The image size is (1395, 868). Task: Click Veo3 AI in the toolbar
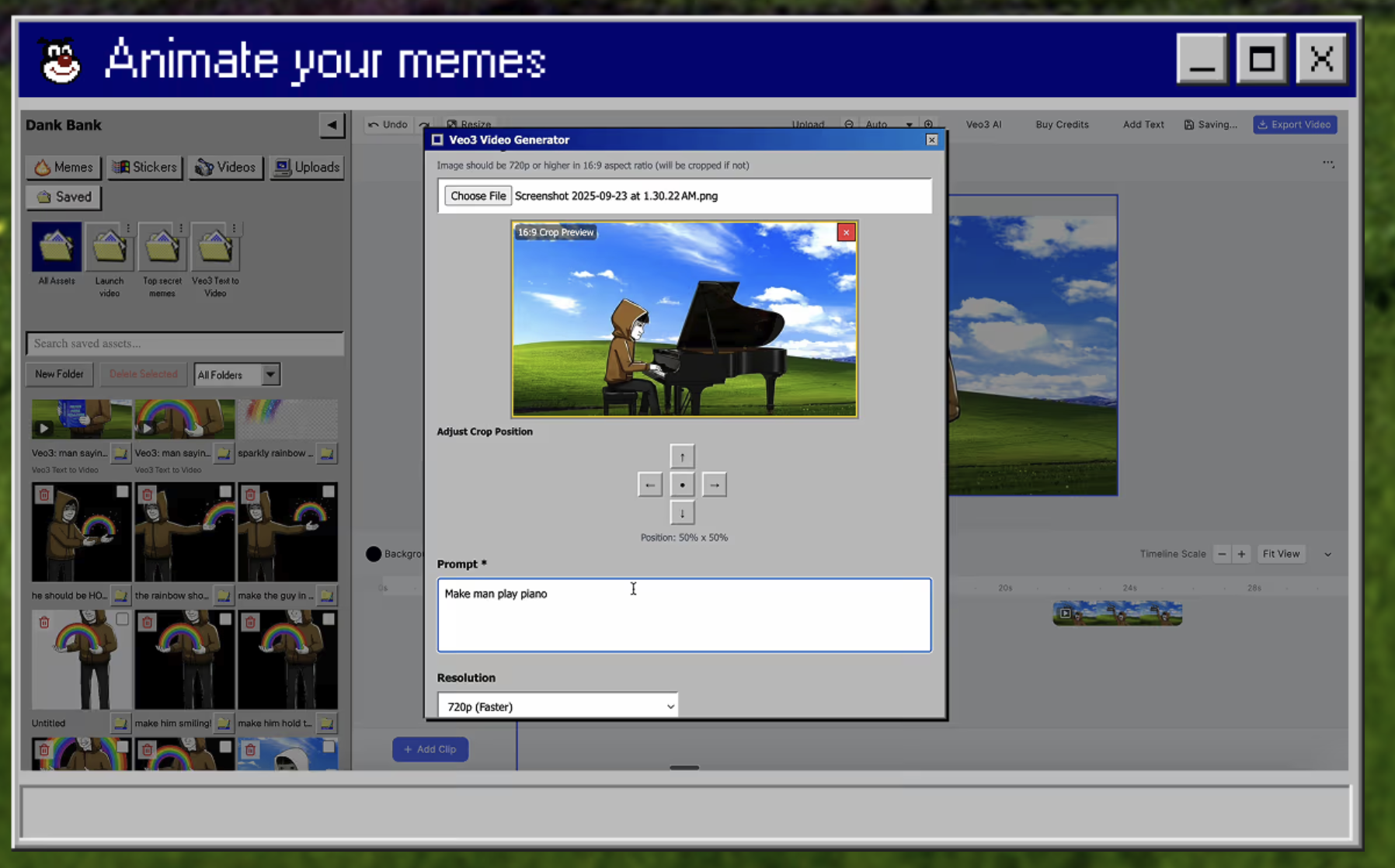983,124
